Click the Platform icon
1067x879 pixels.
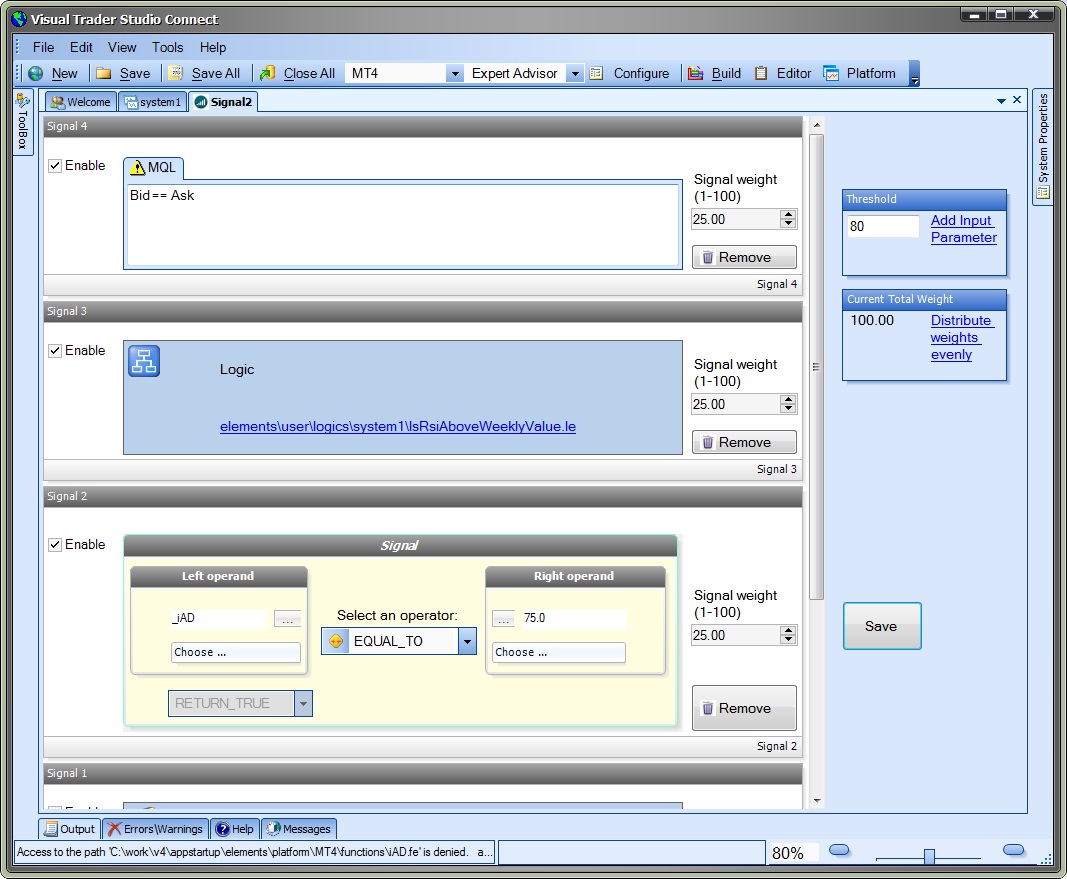pyautogui.click(x=831, y=73)
